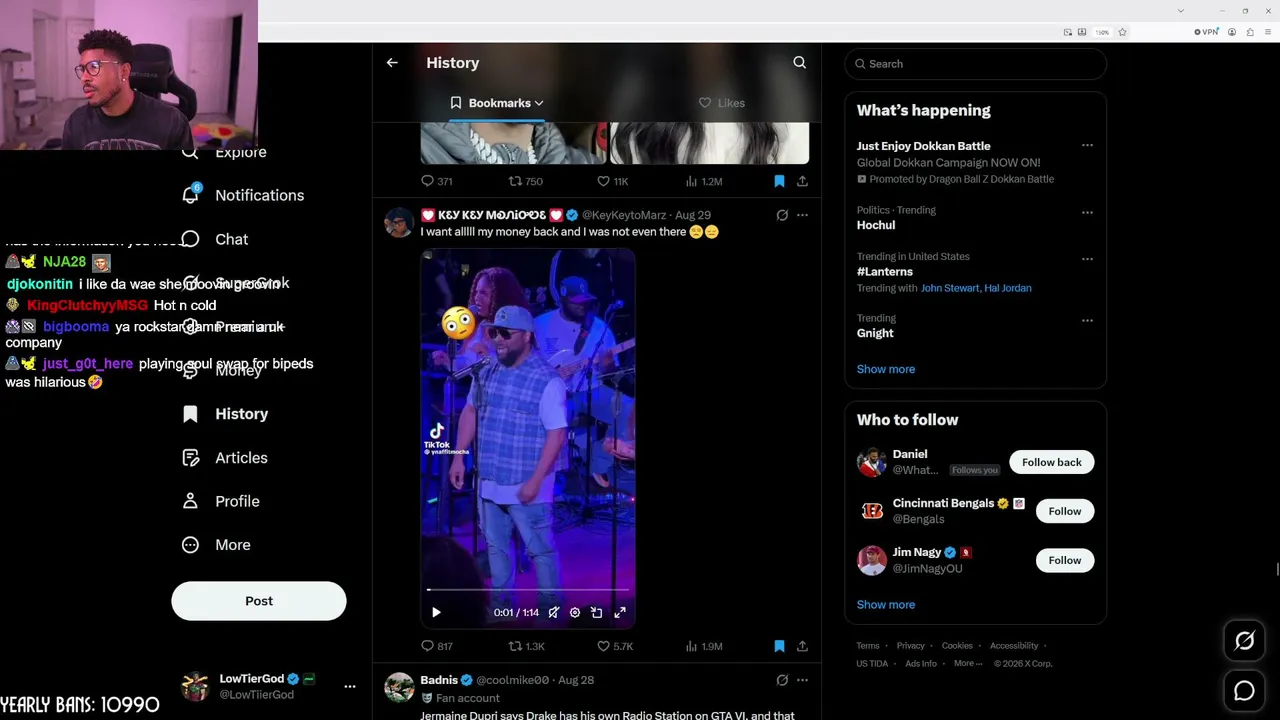Open more options on Badnis post
The height and width of the screenshot is (720, 1280).
[x=802, y=680]
